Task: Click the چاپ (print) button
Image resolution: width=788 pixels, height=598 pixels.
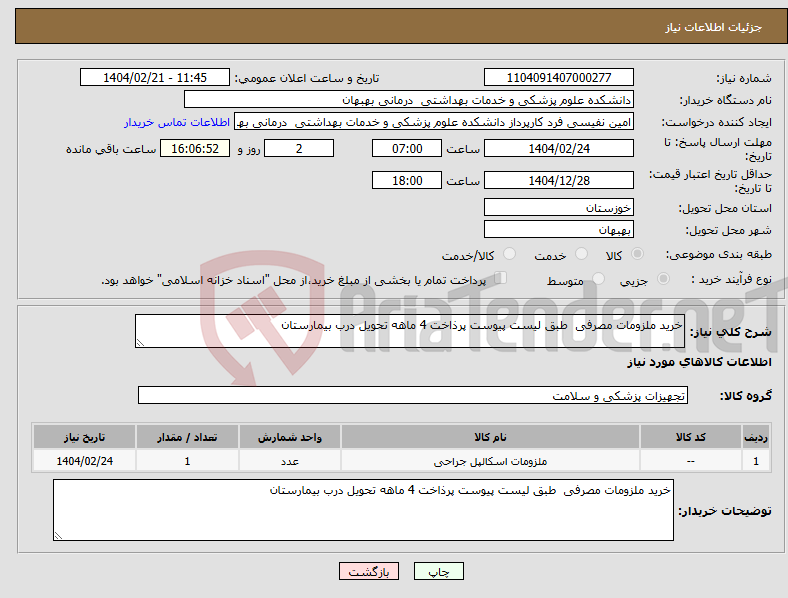Action: [x=438, y=571]
